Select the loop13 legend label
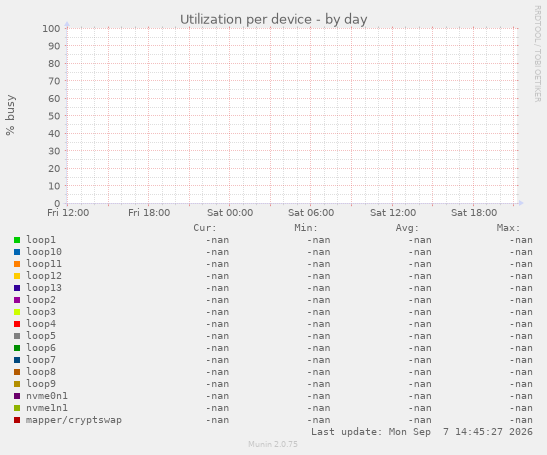 pos(44,288)
